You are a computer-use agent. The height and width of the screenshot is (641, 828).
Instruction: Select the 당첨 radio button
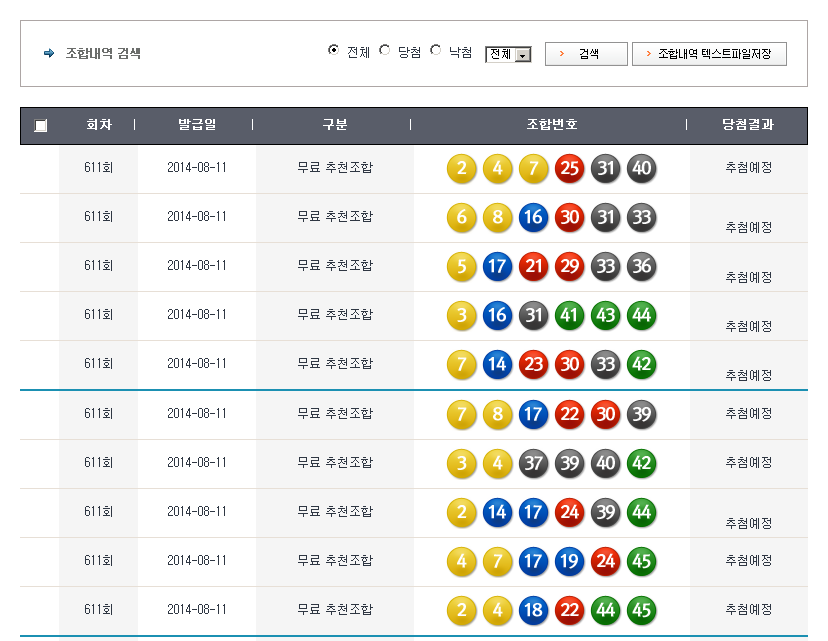pos(385,51)
